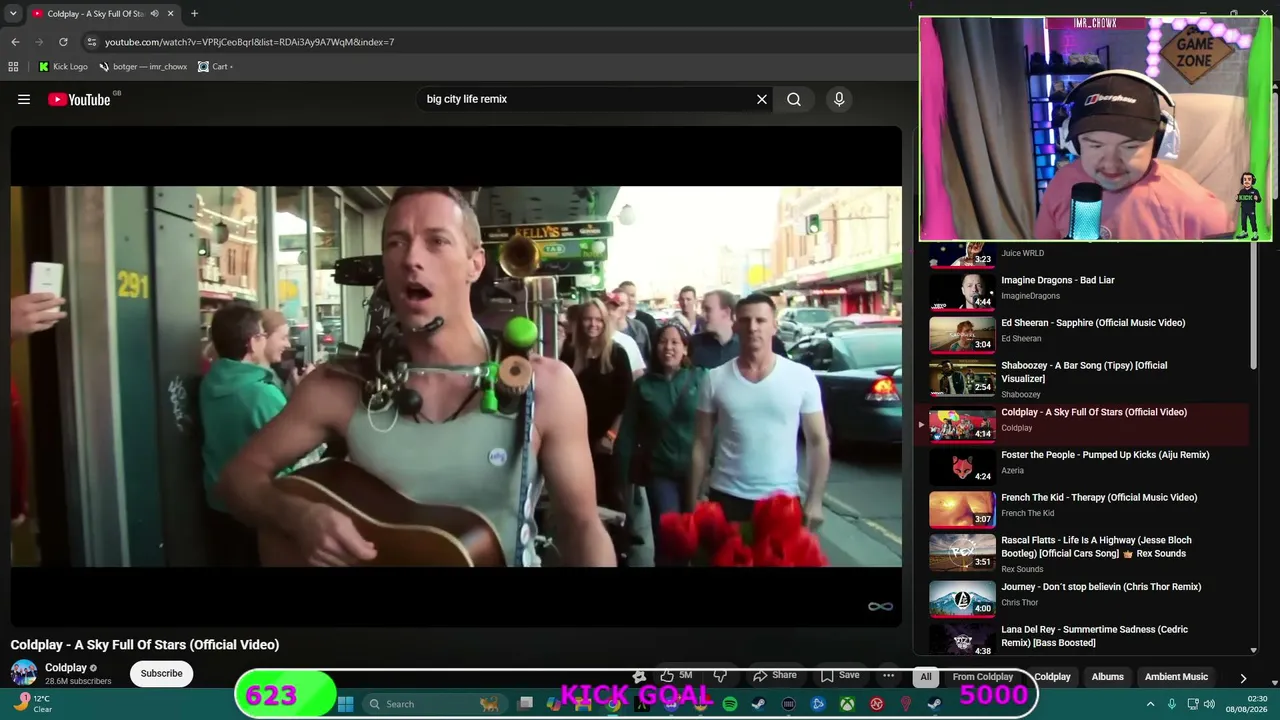Image resolution: width=1280 pixels, height=720 pixels.
Task: Select the Coldplay filter chip
Action: click(x=1052, y=677)
